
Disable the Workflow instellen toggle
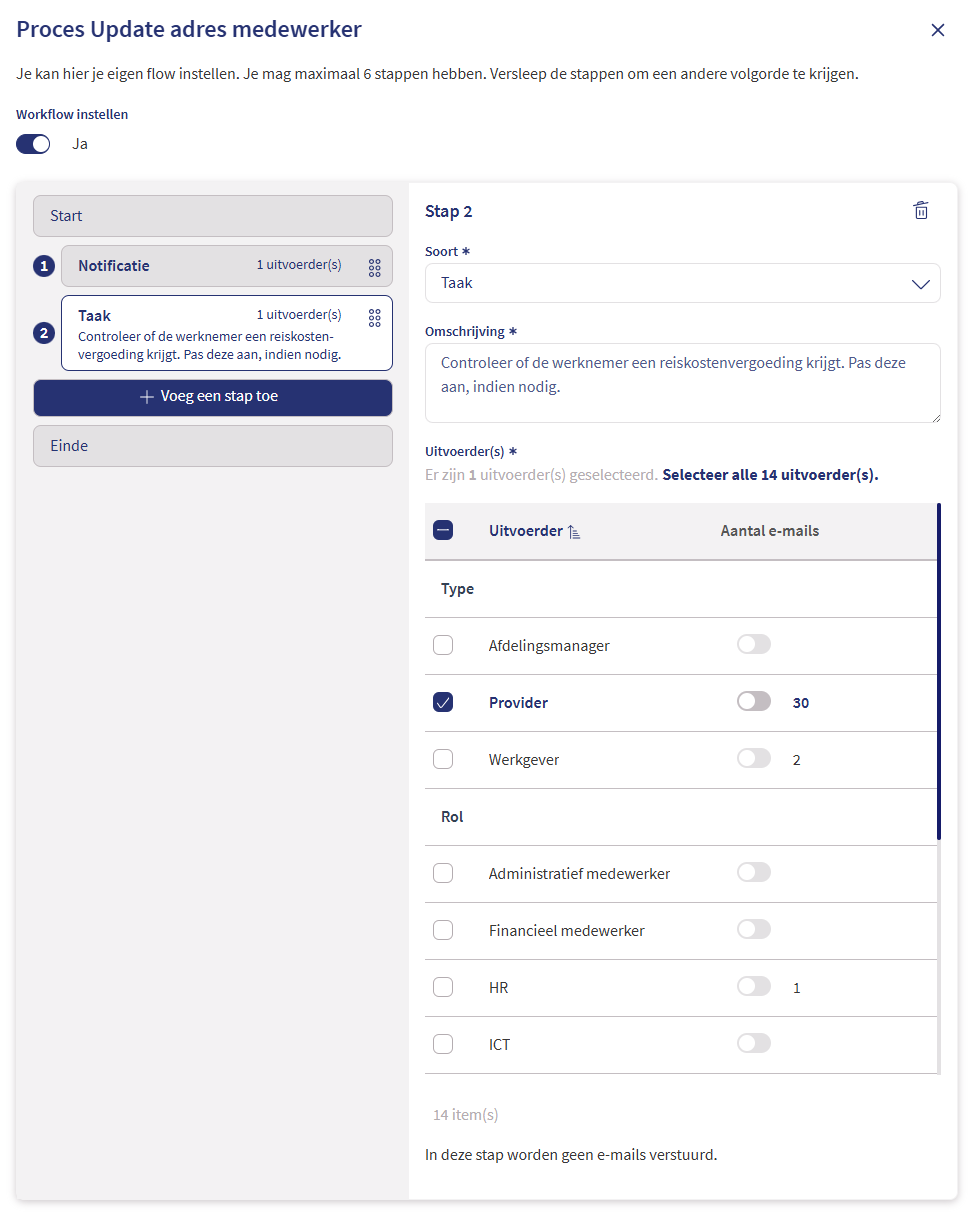33,143
